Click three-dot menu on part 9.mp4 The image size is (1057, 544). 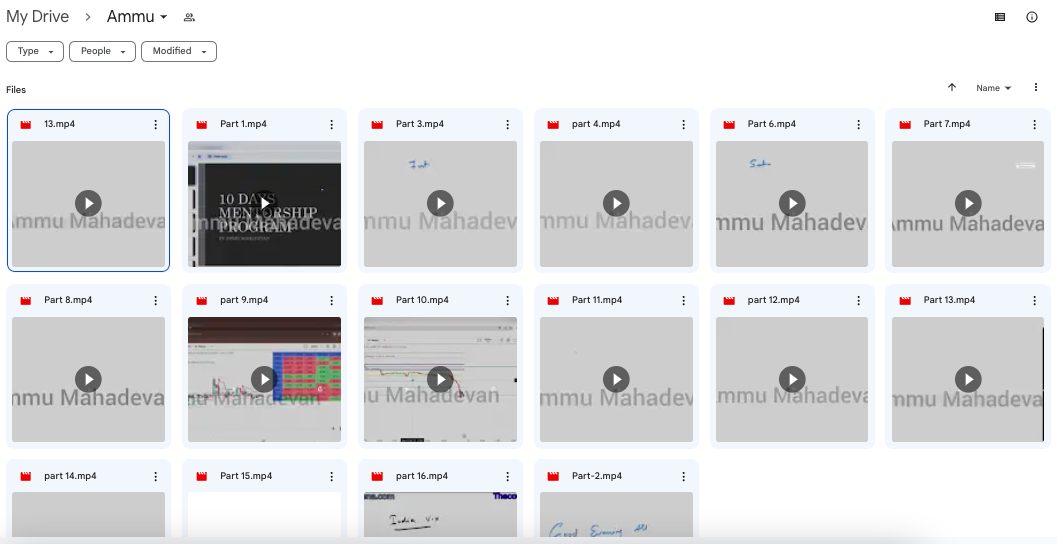click(332, 300)
